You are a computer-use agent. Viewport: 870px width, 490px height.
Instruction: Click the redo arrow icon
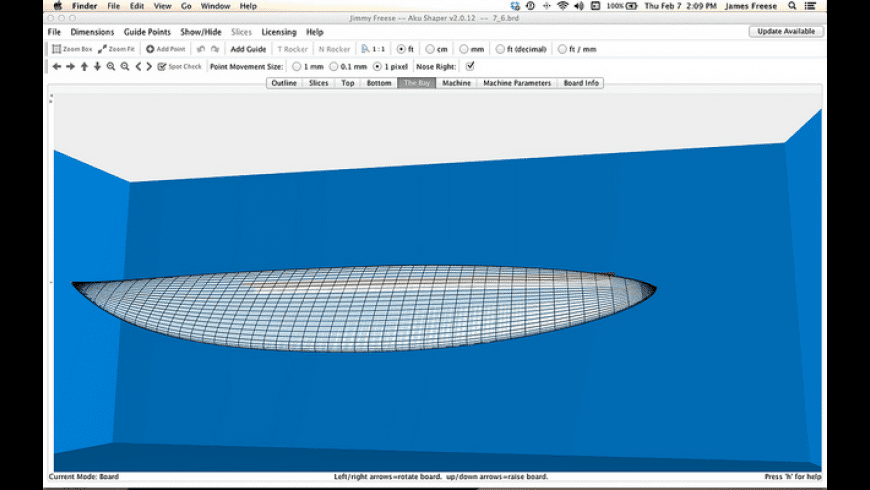tap(214, 49)
